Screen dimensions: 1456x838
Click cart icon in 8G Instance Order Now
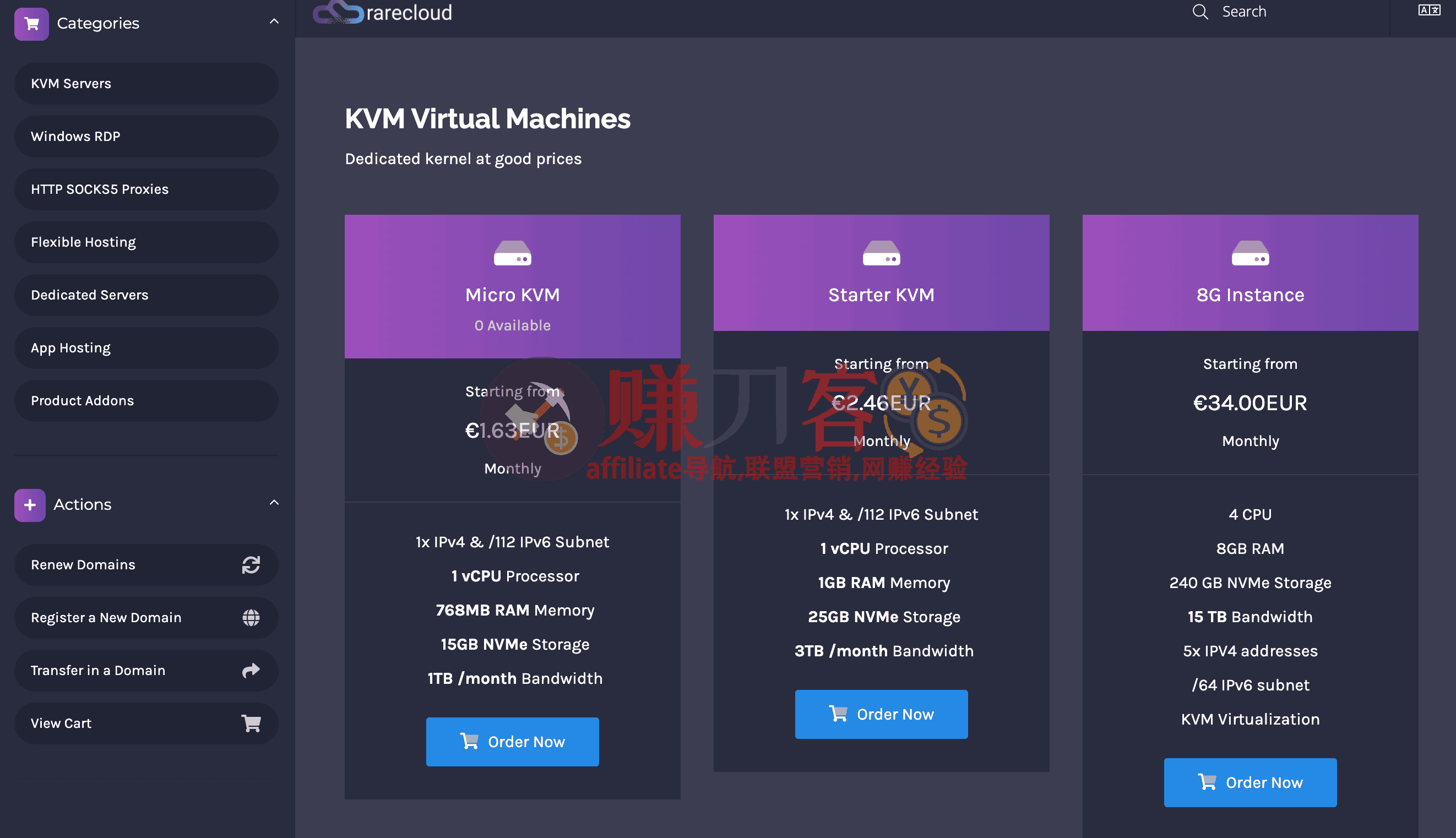[1207, 782]
